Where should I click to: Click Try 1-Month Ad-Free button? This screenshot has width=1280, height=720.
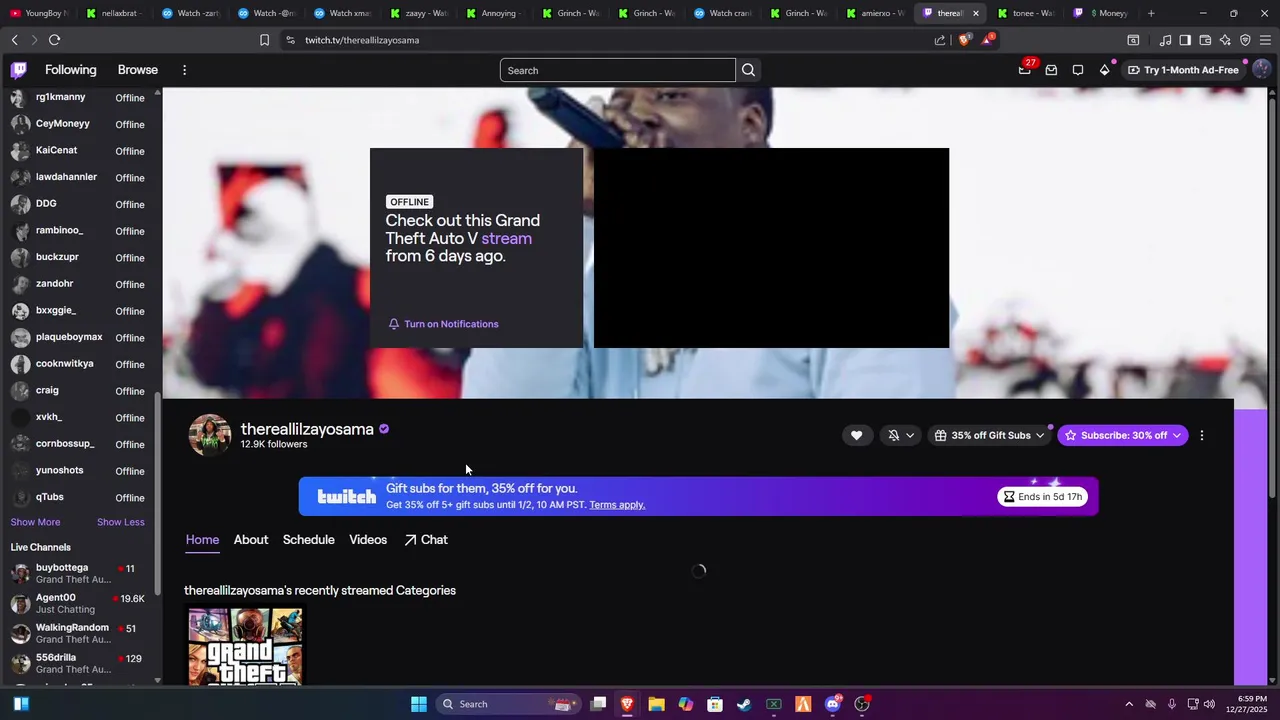[x=1183, y=70]
